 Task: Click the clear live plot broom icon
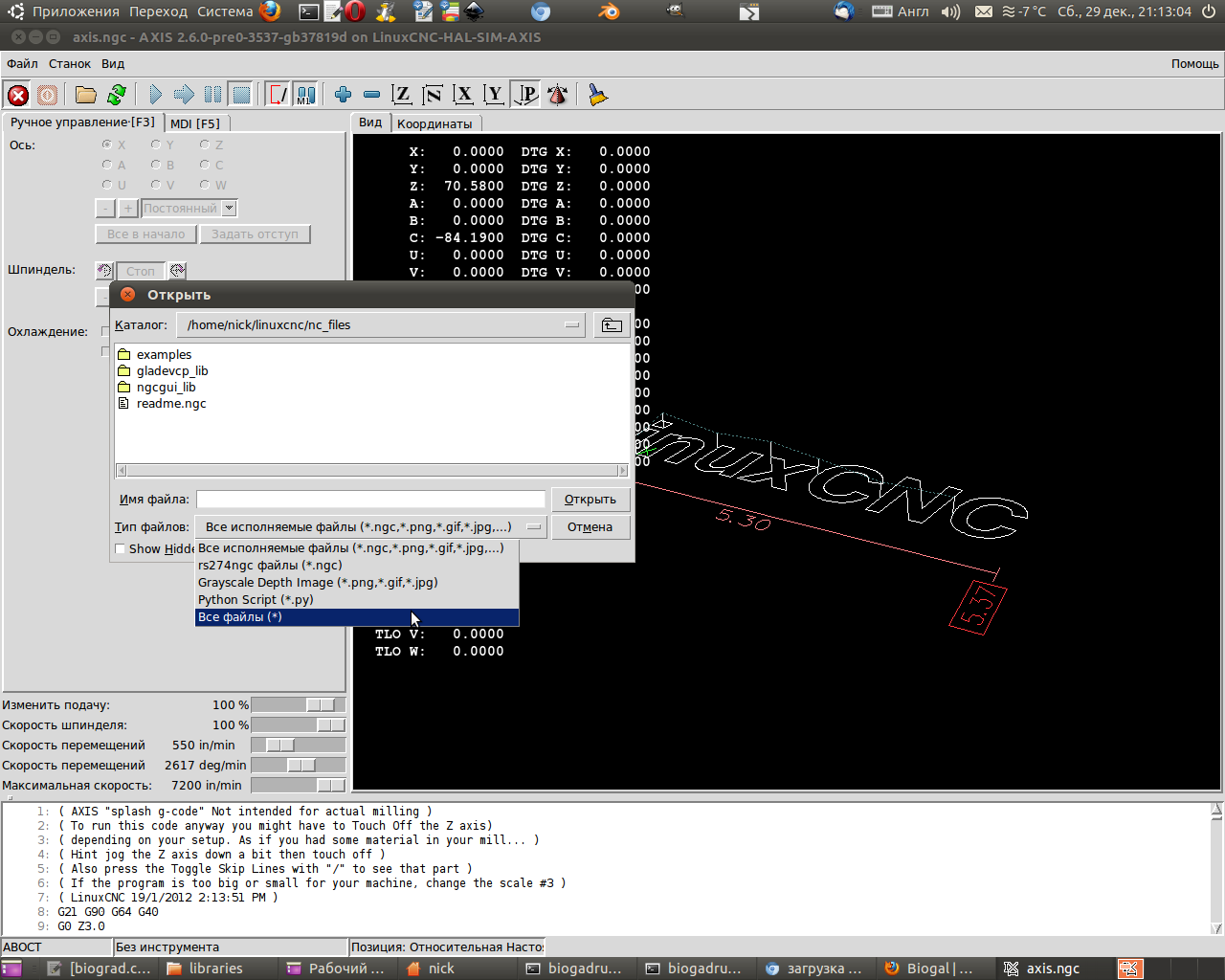(598, 95)
